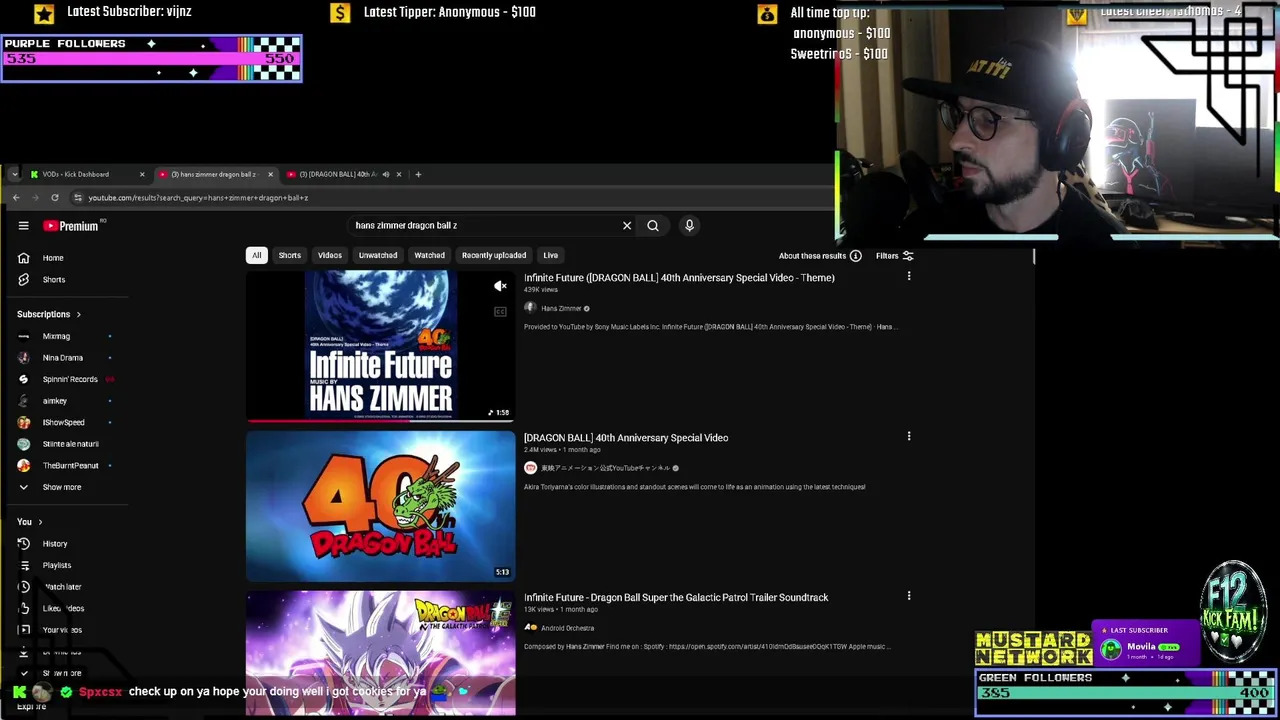Open the [DRAGON BALL] 40th Anniversary Special Video title
This screenshot has width=1280, height=720.
pyautogui.click(x=626, y=438)
